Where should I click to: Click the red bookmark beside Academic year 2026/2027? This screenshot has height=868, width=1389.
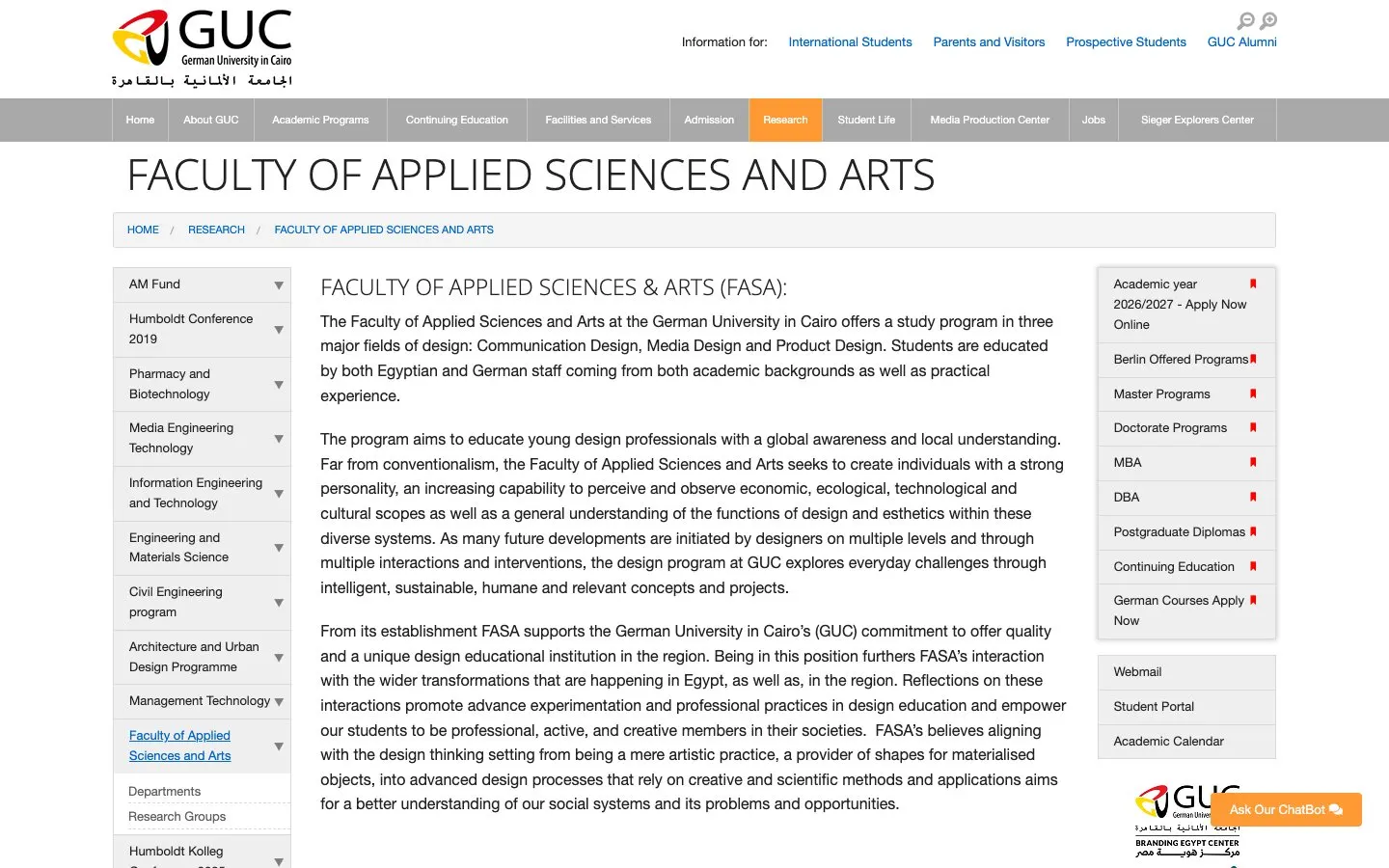pos(1253,284)
